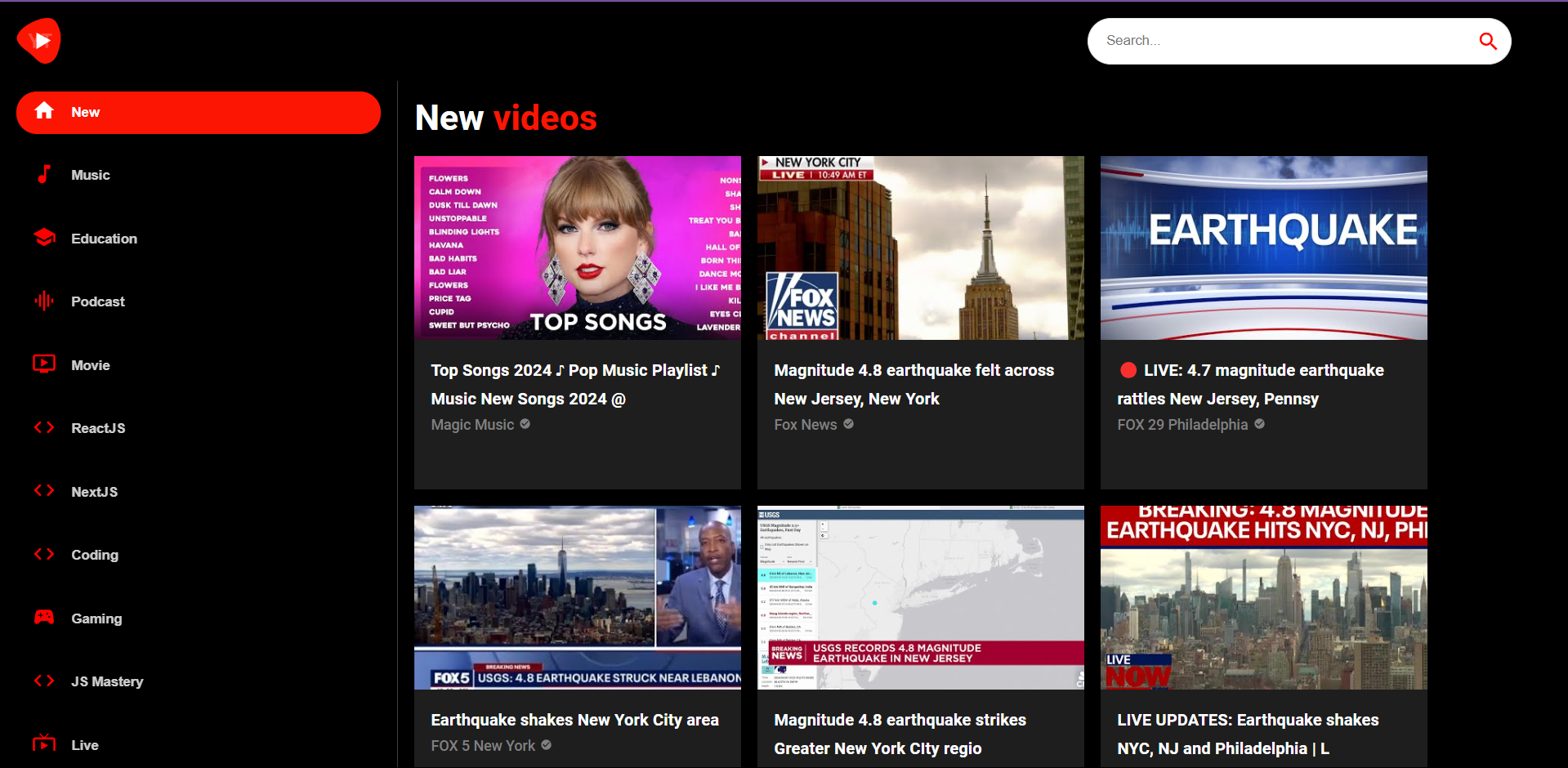Click verified badge next to FOX 29 Philadelphia
Image resolution: width=1568 pixels, height=768 pixels.
[1260, 424]
